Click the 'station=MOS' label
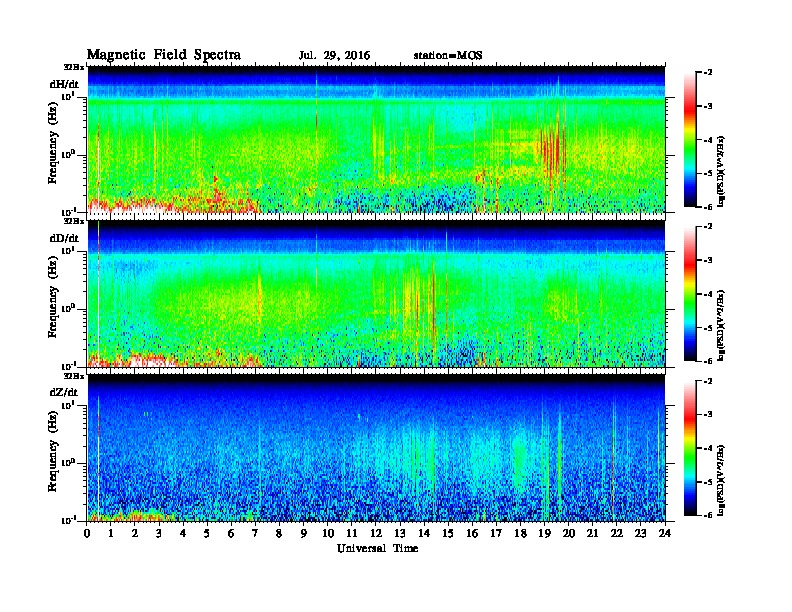The height and width of the screenshot is (612, 792). point(448,56)
